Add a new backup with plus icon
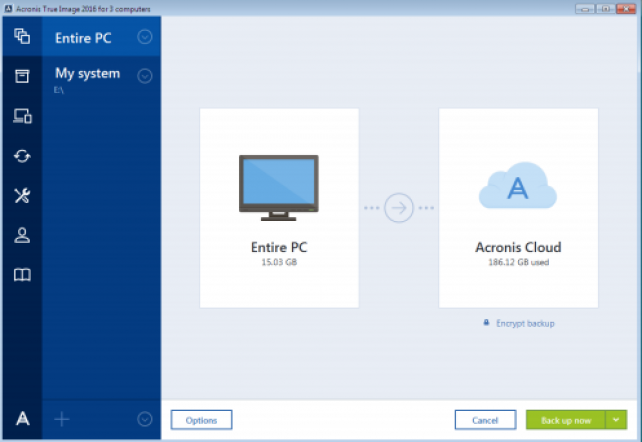Screen dimensions: 642x442 coord(62,419)
